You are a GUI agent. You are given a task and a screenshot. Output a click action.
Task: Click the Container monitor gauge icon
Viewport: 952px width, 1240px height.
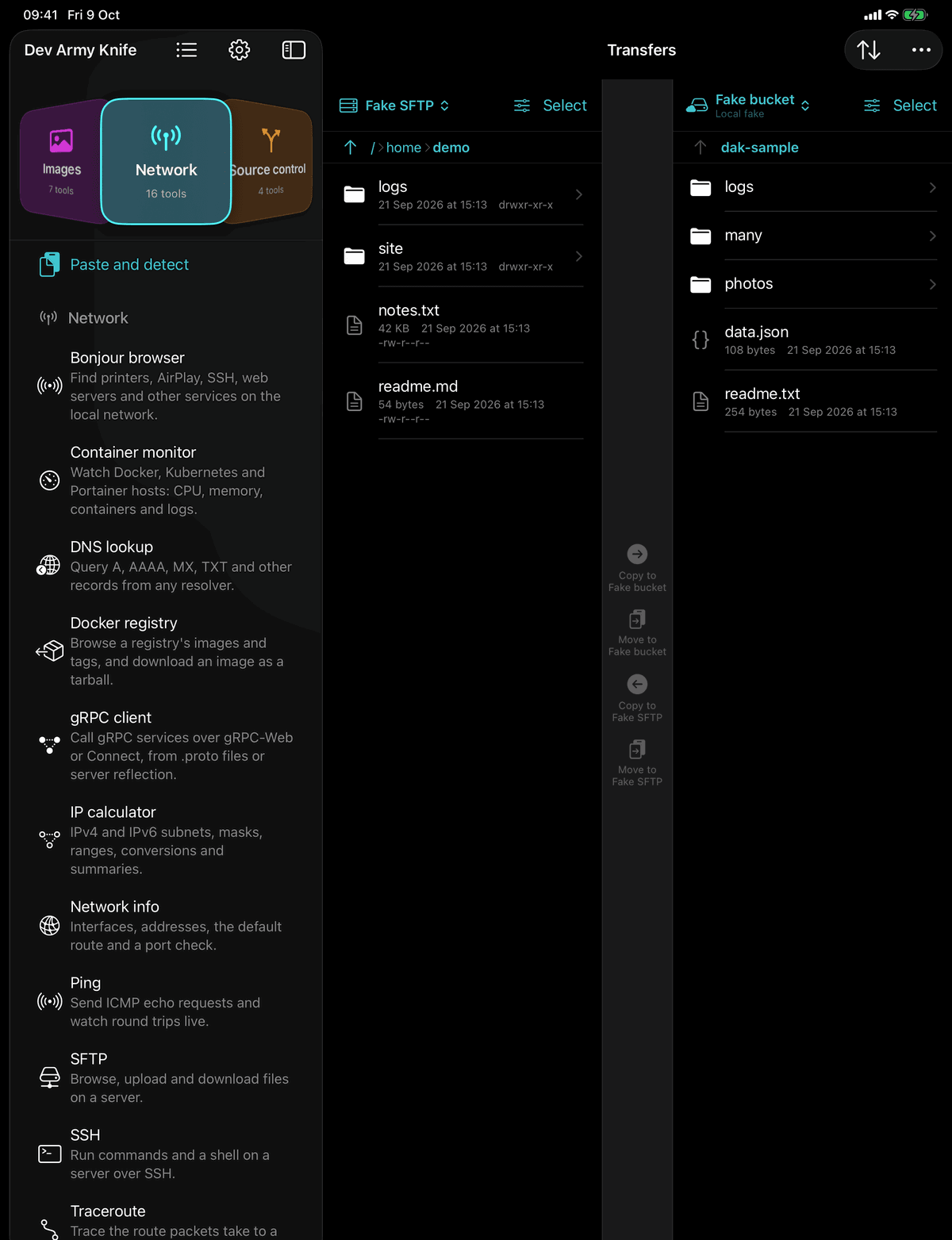[x=49, y=481]
